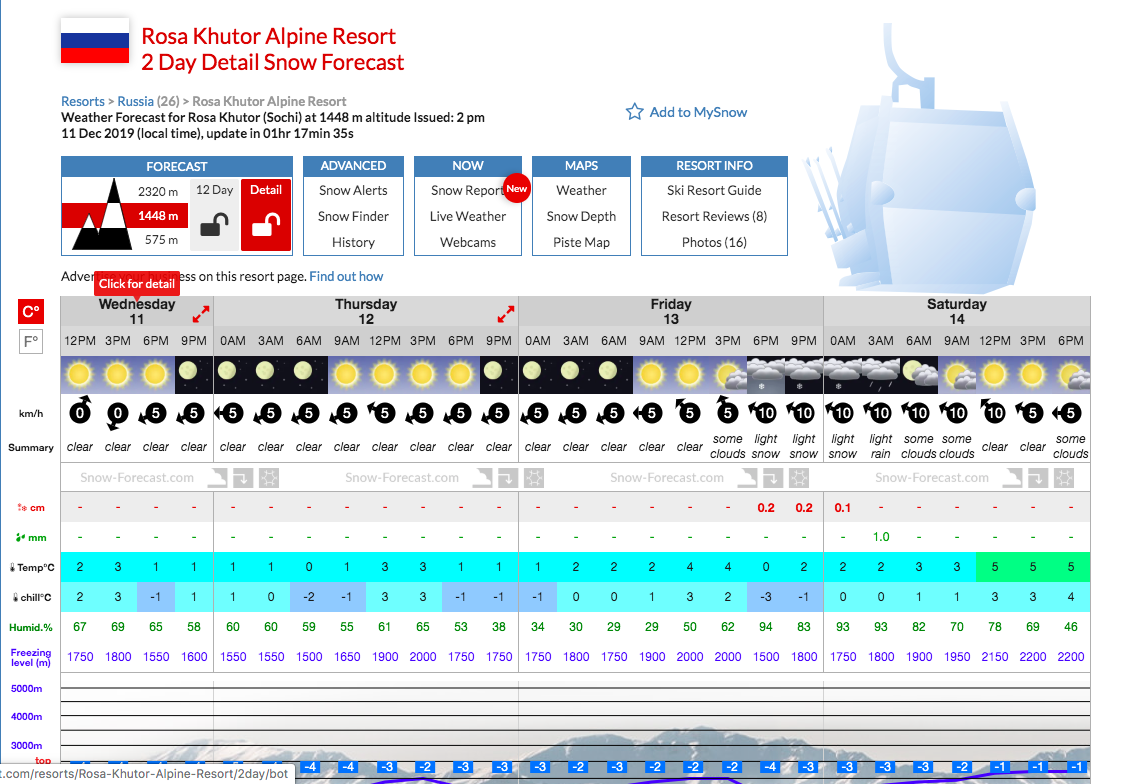Screen dimensions: 1123x784
Task: Open Live Weather
Action: tap(468, 216)
